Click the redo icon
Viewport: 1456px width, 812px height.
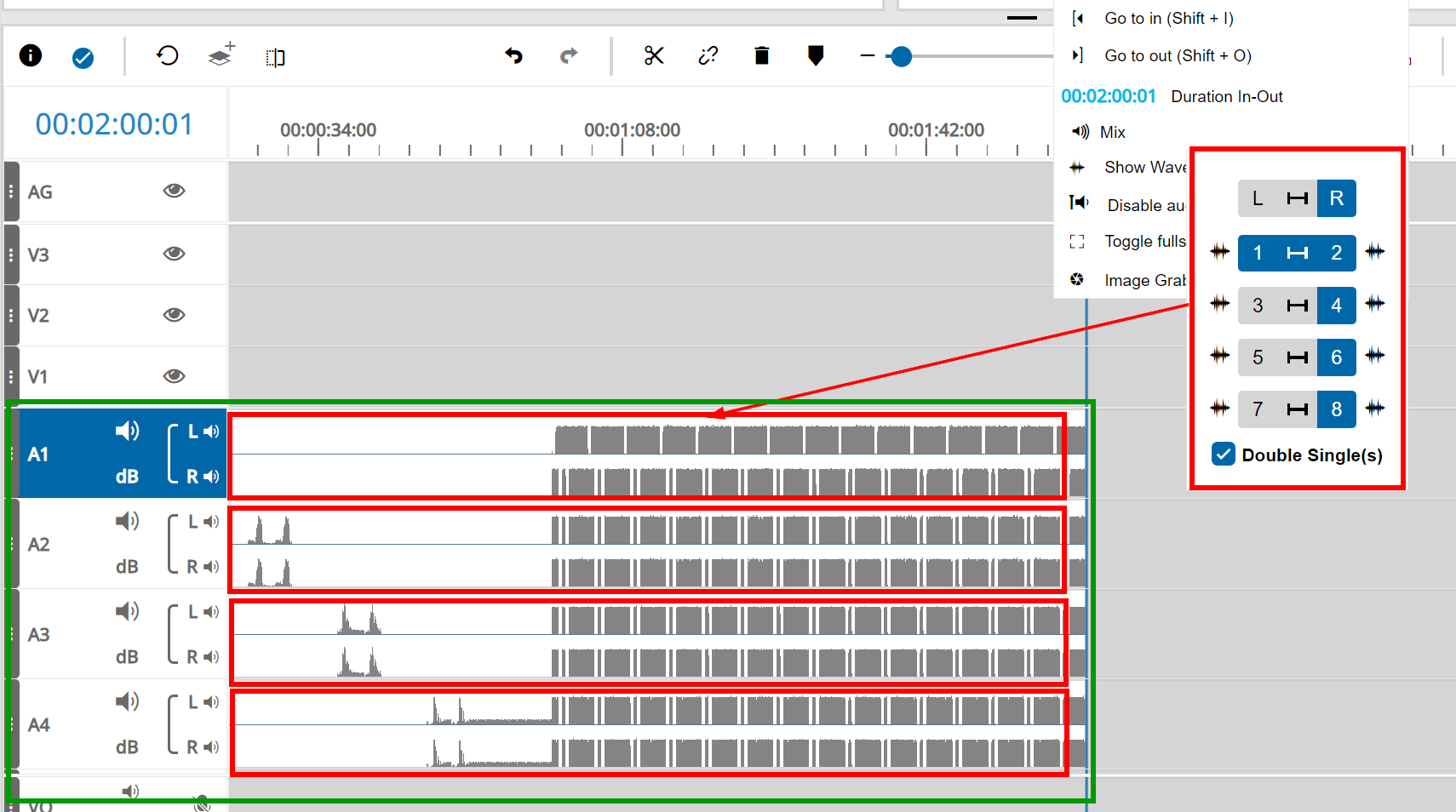(x=569, y=56)
